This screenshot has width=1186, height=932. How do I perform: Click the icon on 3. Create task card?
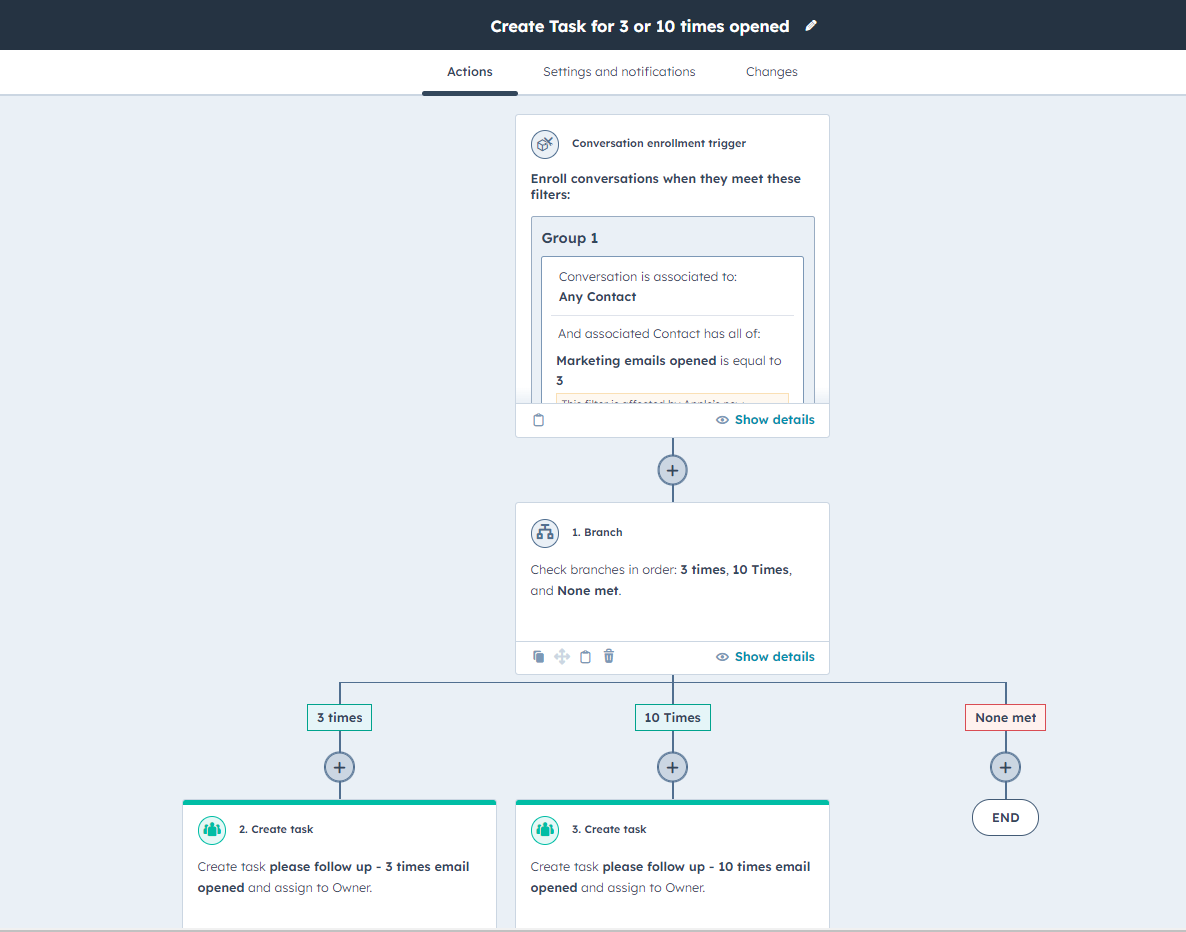coord(545,829)
